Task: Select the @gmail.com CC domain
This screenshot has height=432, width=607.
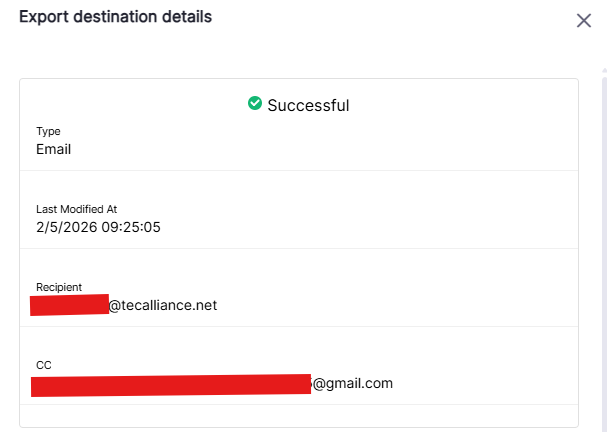Action: coord(353,383)
